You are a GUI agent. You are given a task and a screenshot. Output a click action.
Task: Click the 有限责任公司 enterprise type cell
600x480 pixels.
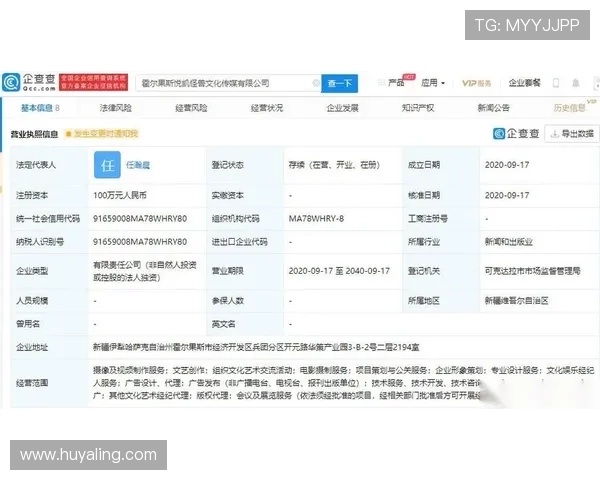pos(145,271)
